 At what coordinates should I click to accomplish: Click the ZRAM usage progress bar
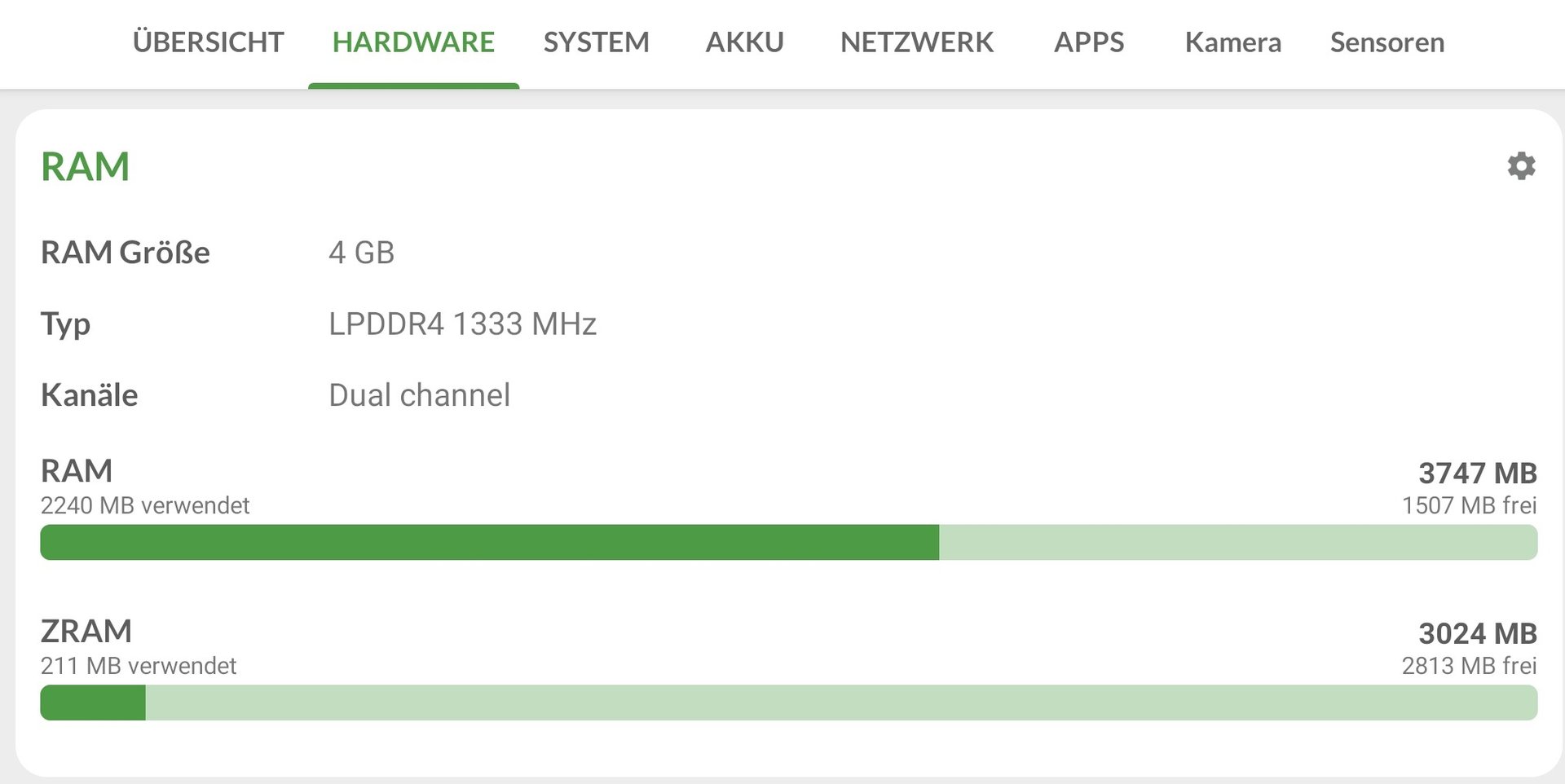[789, 703]
